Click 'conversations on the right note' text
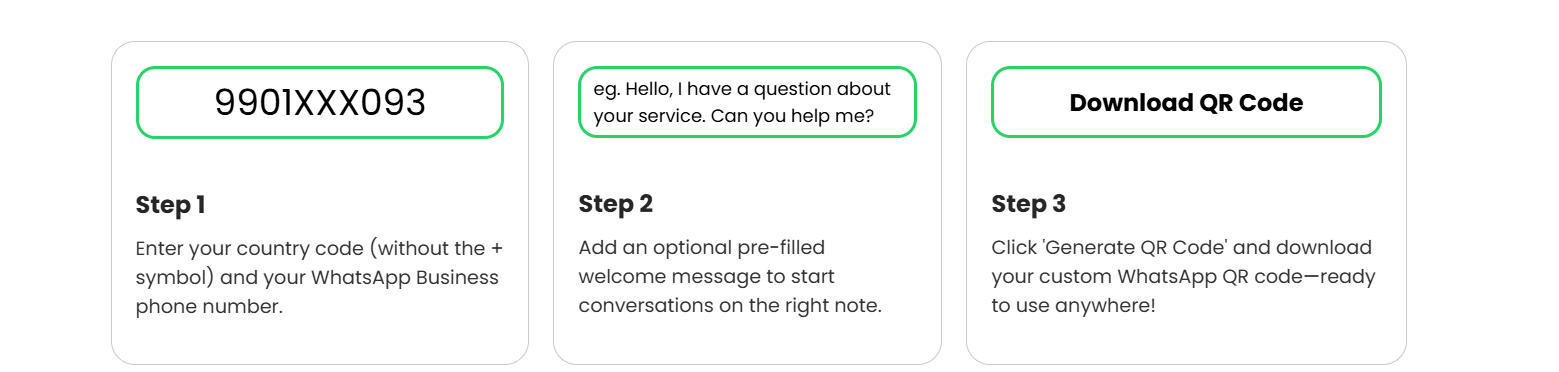This screenshot has height=372, width=1559. pyautogui.click(x=730, y=306)
